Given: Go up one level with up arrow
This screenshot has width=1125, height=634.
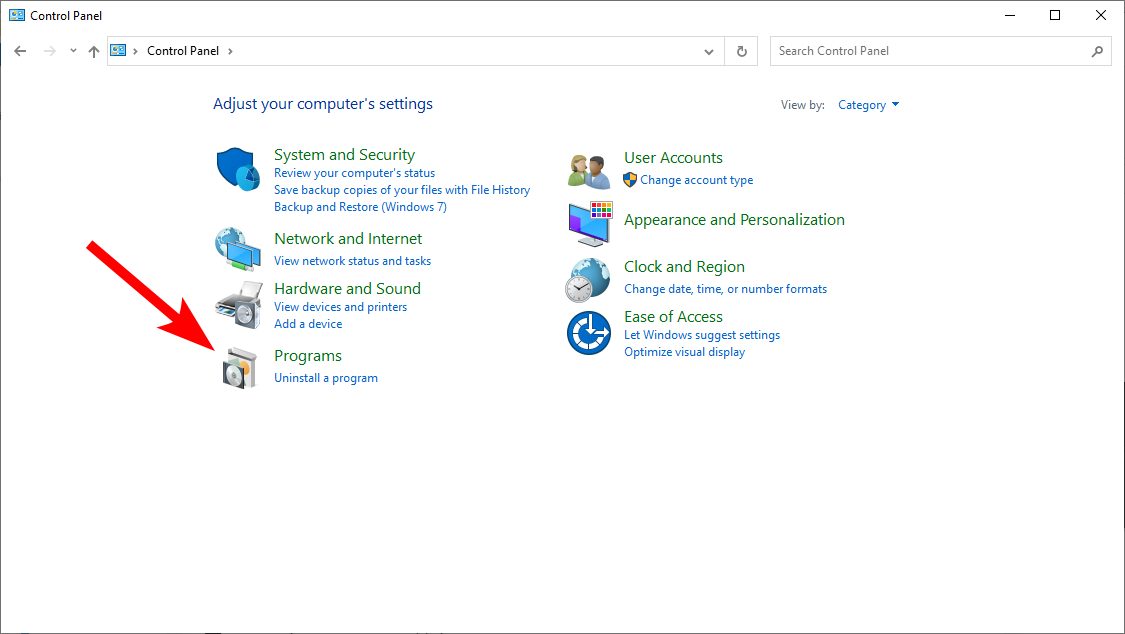Looking at the screenshot, I should click(x=94, y=51).
